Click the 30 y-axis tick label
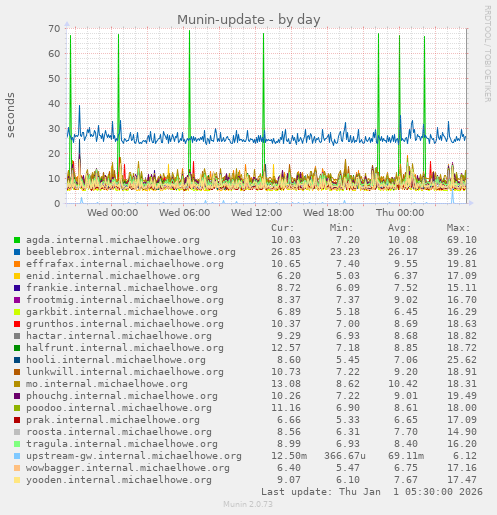This screenshot has height=515, width=497. coord(54,129)
